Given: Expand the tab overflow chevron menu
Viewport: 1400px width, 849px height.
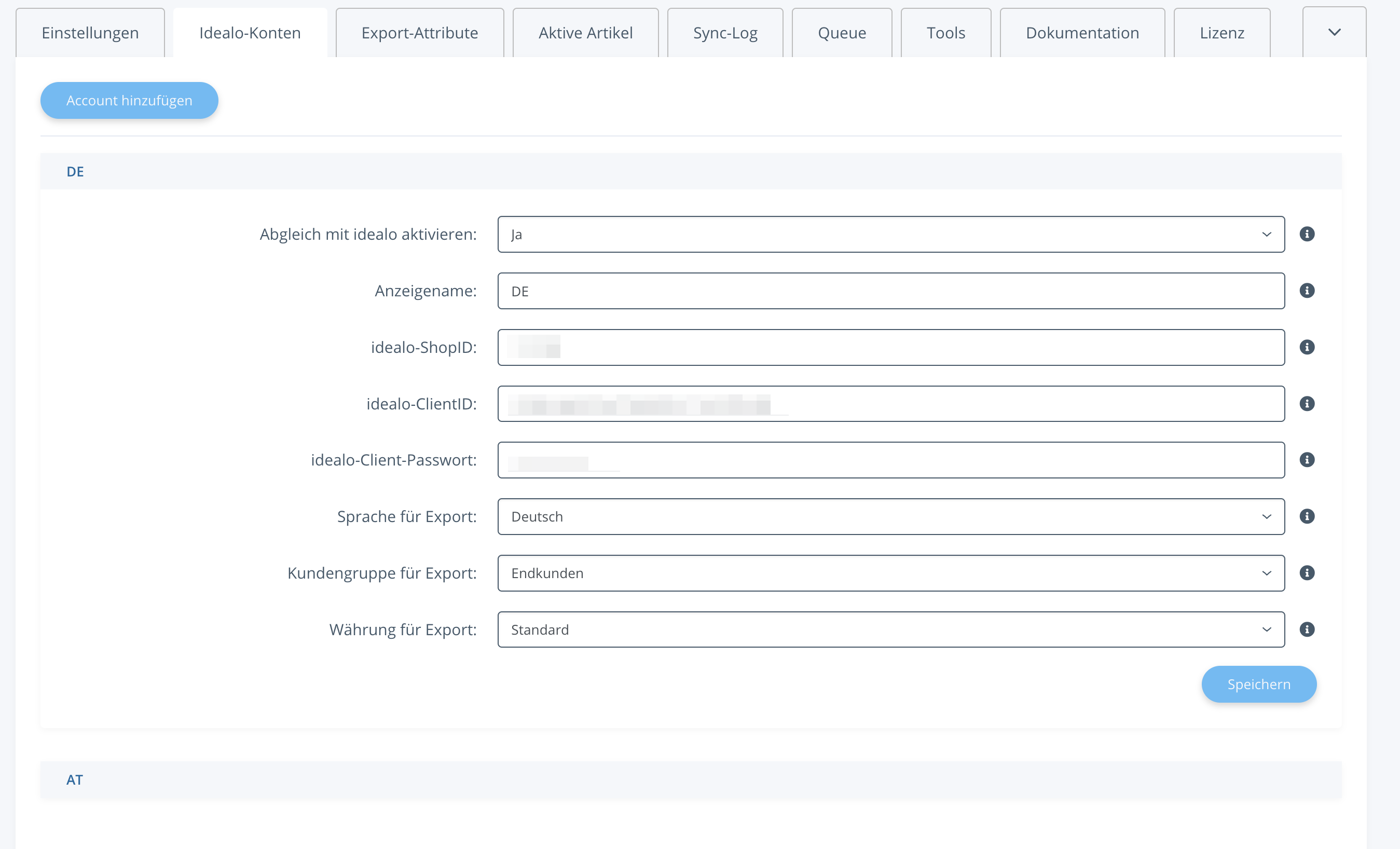Looking at the screenshot, I should (1334, 32).
